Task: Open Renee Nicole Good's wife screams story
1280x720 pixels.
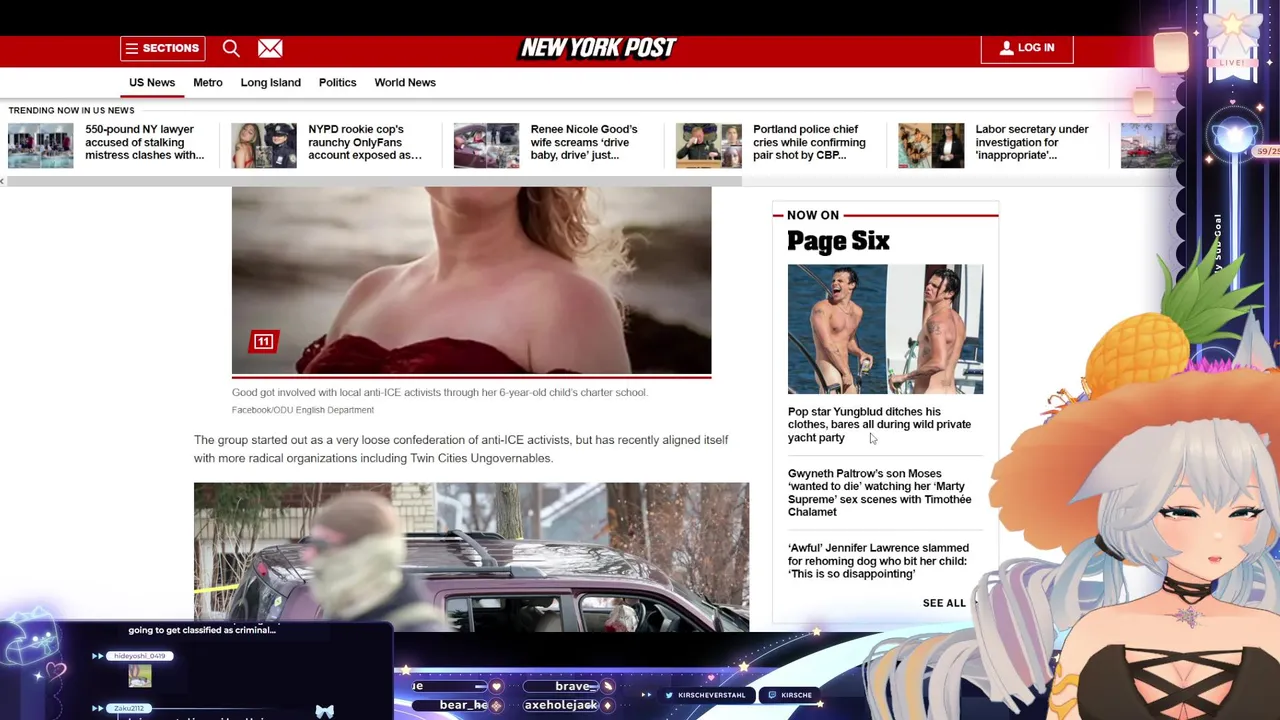Action: coord(584,142)
